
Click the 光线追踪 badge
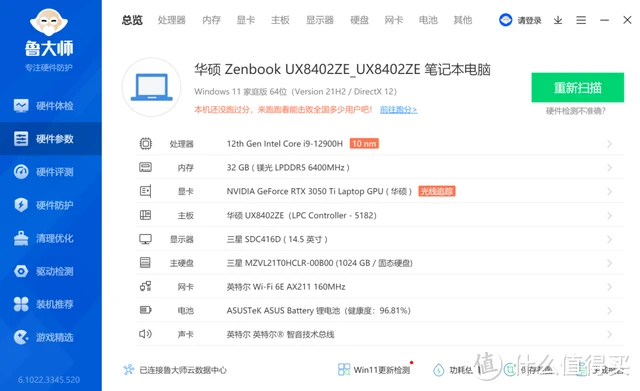point(437,191)
